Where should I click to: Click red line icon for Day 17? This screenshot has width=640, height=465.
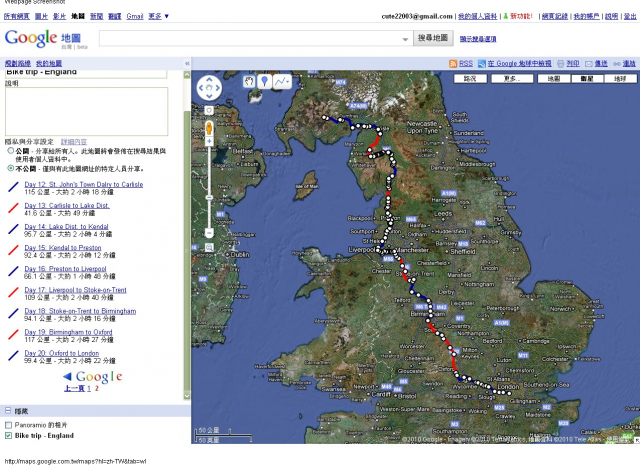(13, 293)
